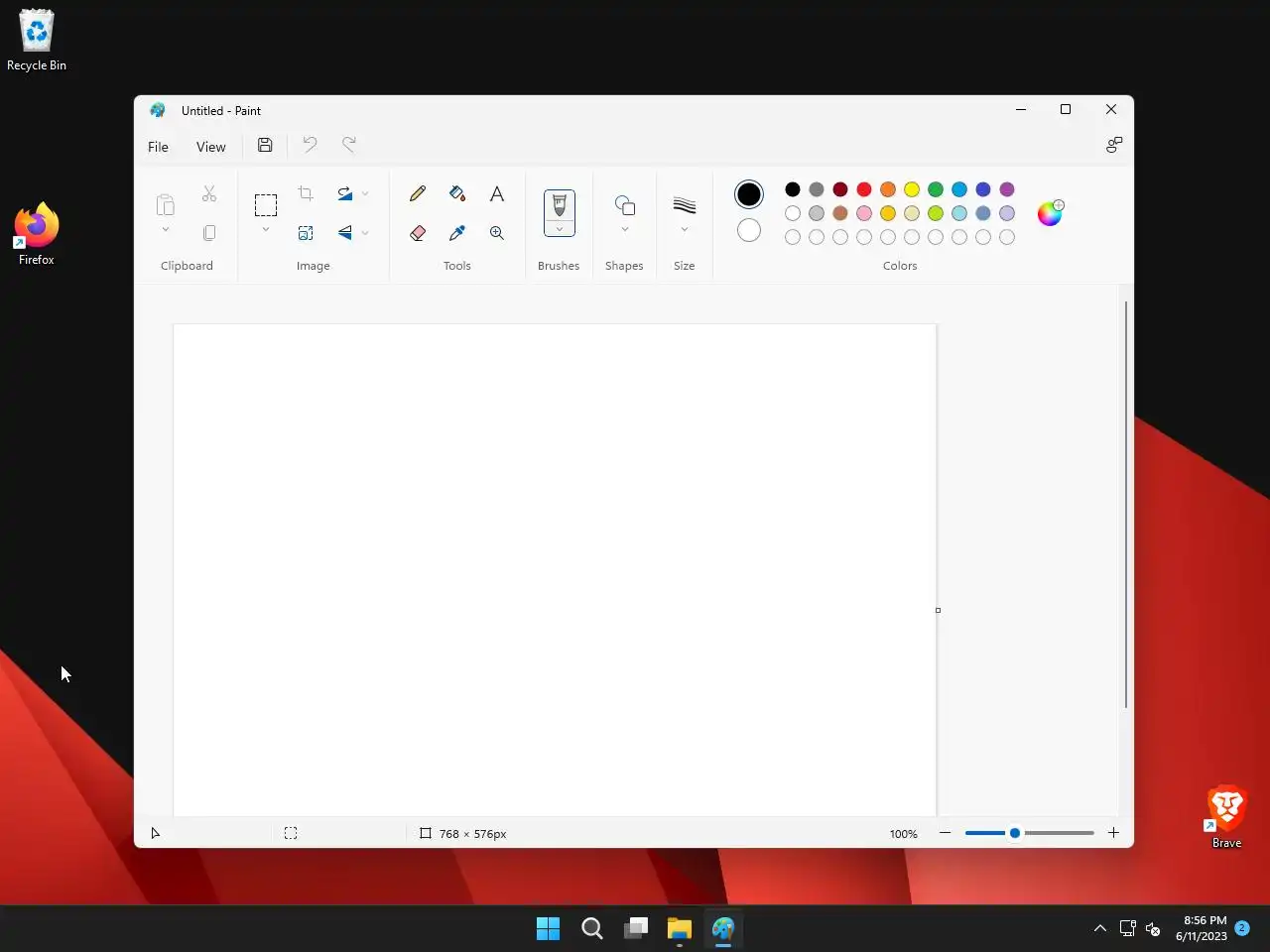Click the Rotate icon

[x=345, y=193]
